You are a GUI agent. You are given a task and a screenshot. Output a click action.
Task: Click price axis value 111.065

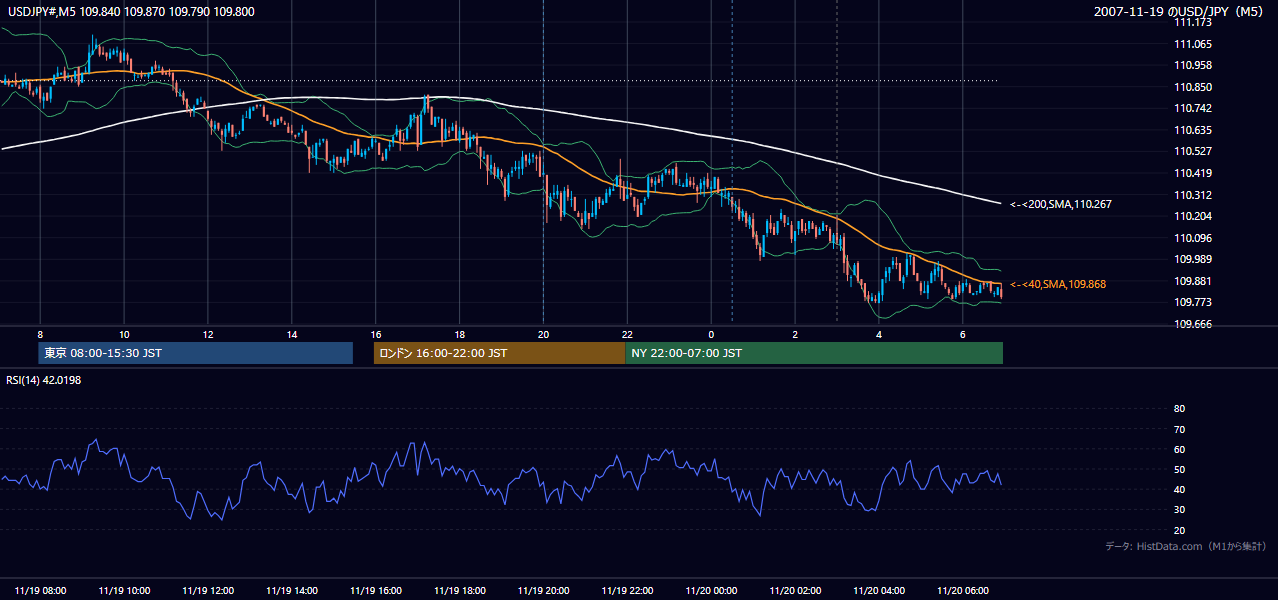click(x=1193, y=44)
